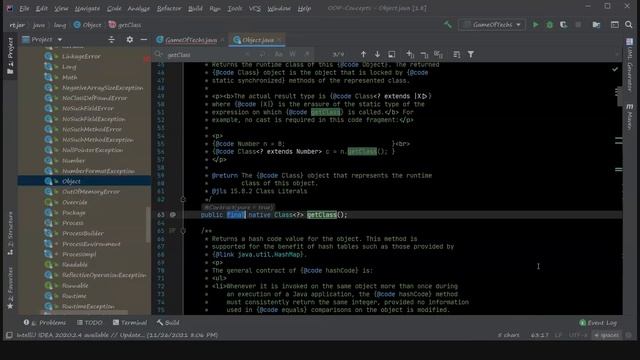The height and width of the screenshot is (360, 640).
Task: Open the Maven side panel
Action: [630, 116]
